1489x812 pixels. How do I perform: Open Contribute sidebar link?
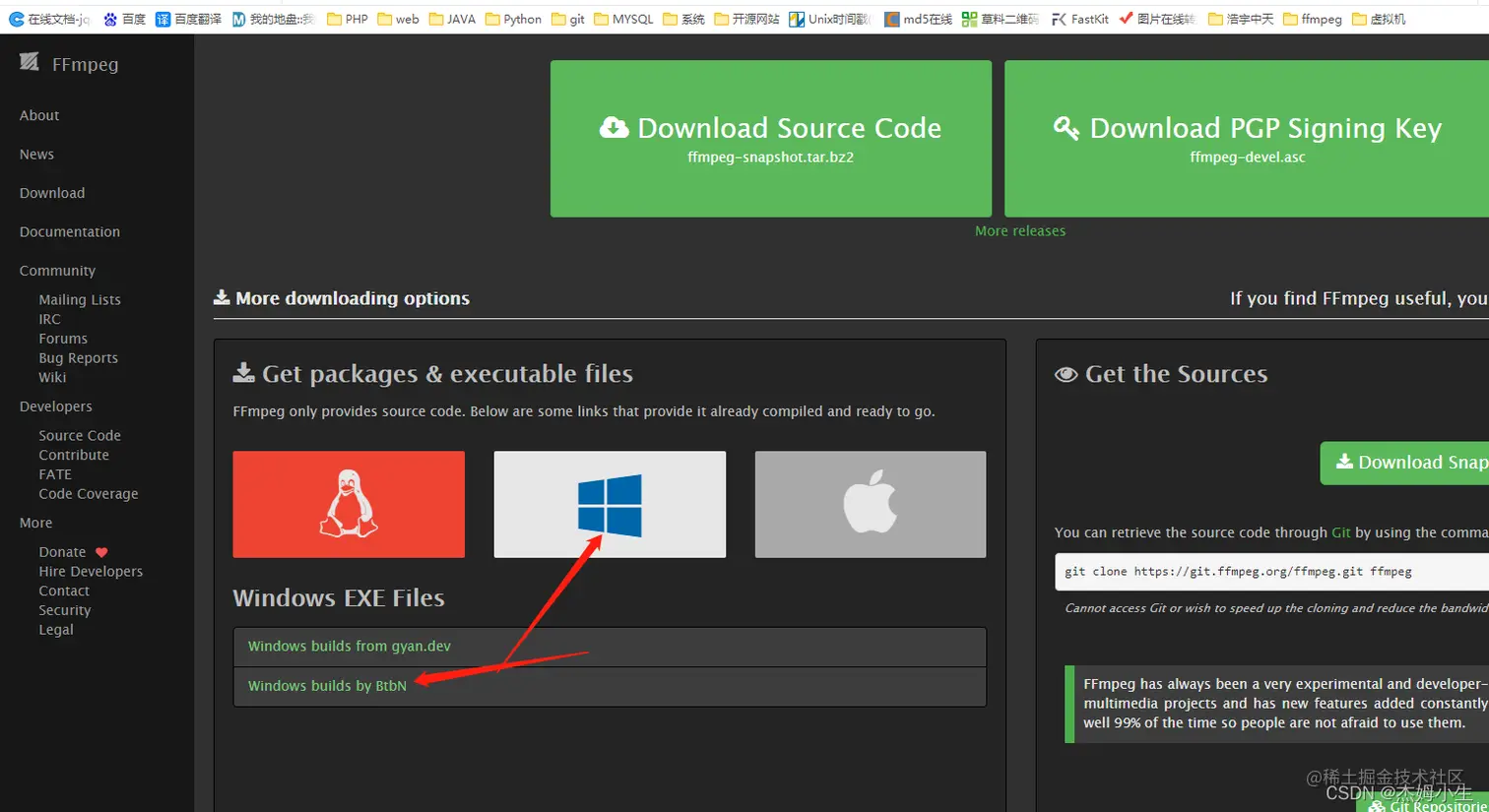[74, 455]
